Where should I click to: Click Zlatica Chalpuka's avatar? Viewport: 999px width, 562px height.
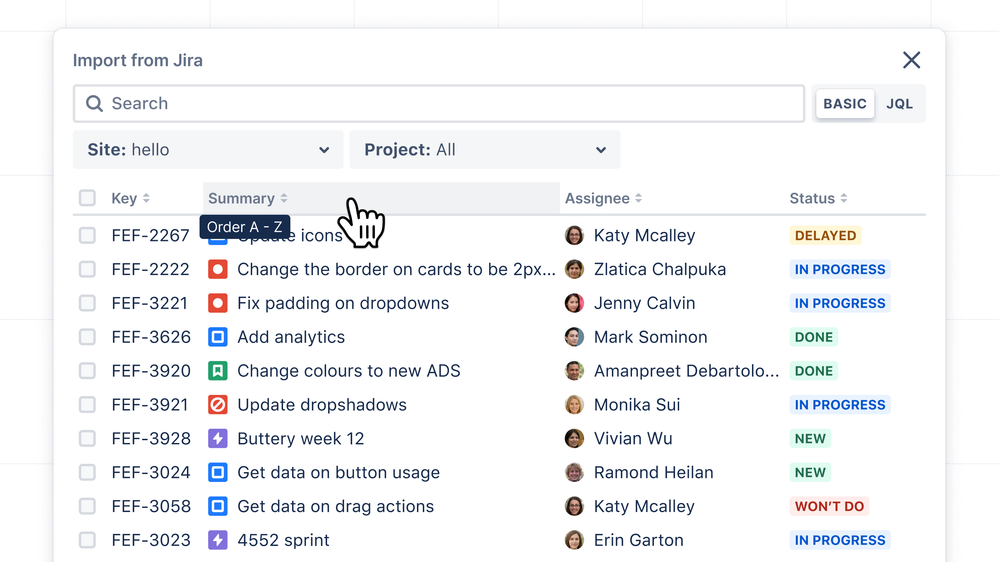(574, 270)
